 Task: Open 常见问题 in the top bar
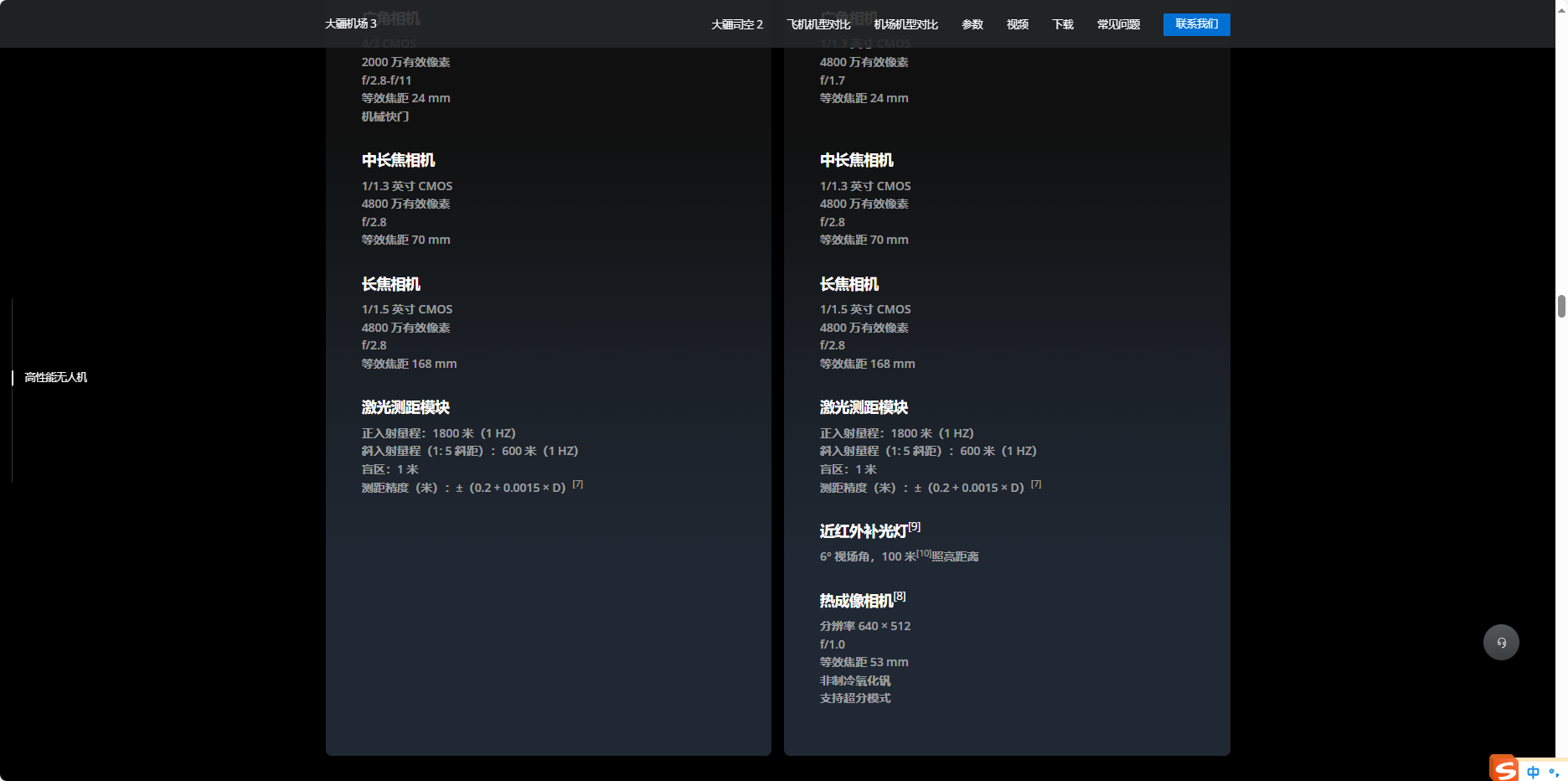1118,24
